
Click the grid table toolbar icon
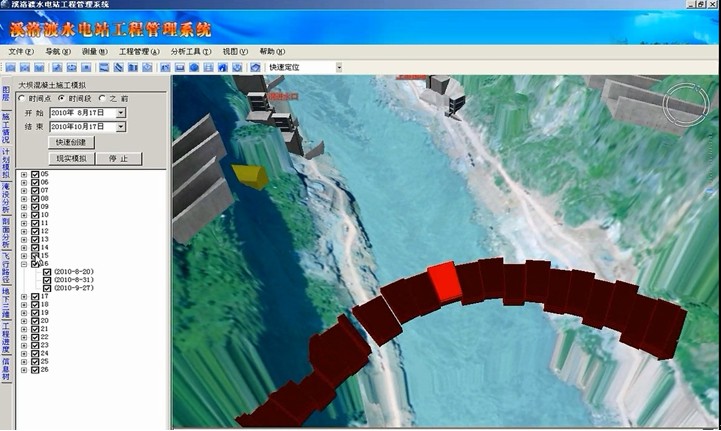point(208,68)
